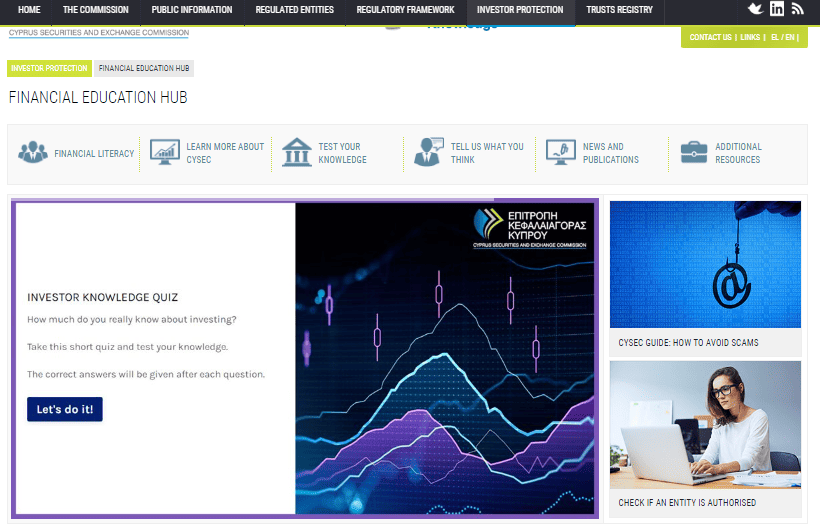The image size is (820, 532).
Task: Open the Trusts Registry menu
Action: click(620, 10)
